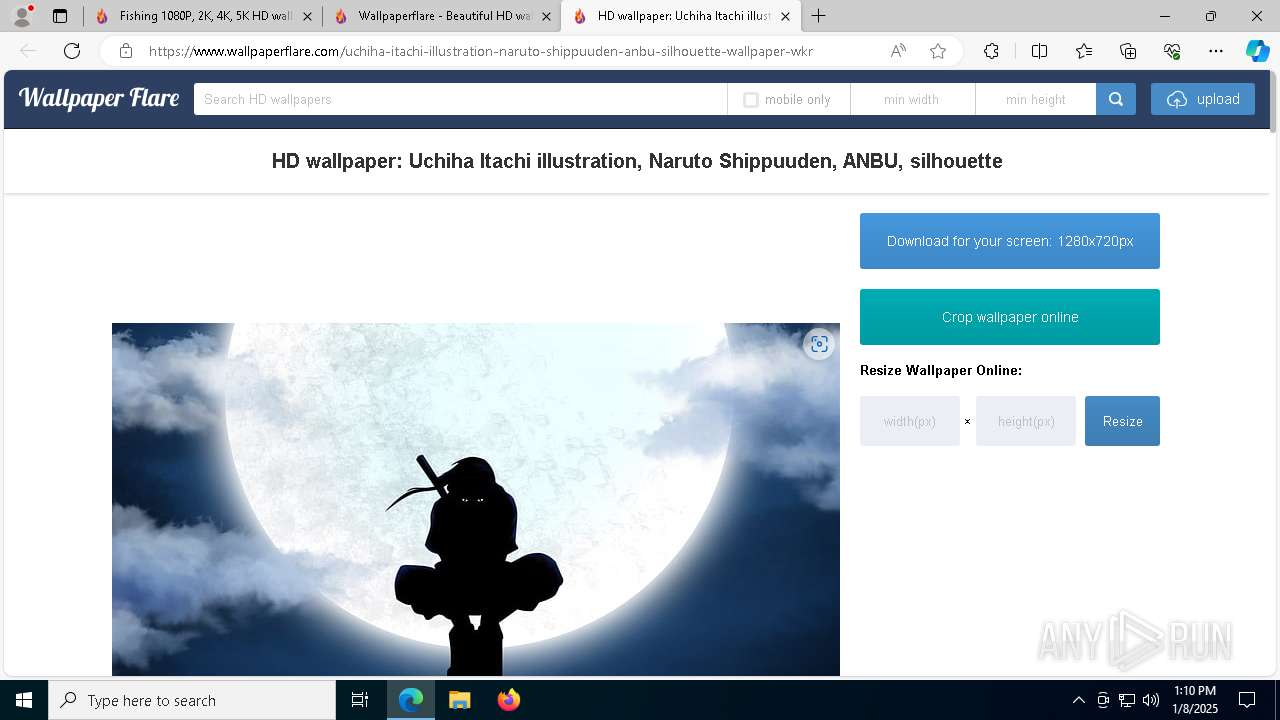This screenshot has width=1280, height=720.
Task: Enable the mobile only checkbox
Action: point(751,100)
